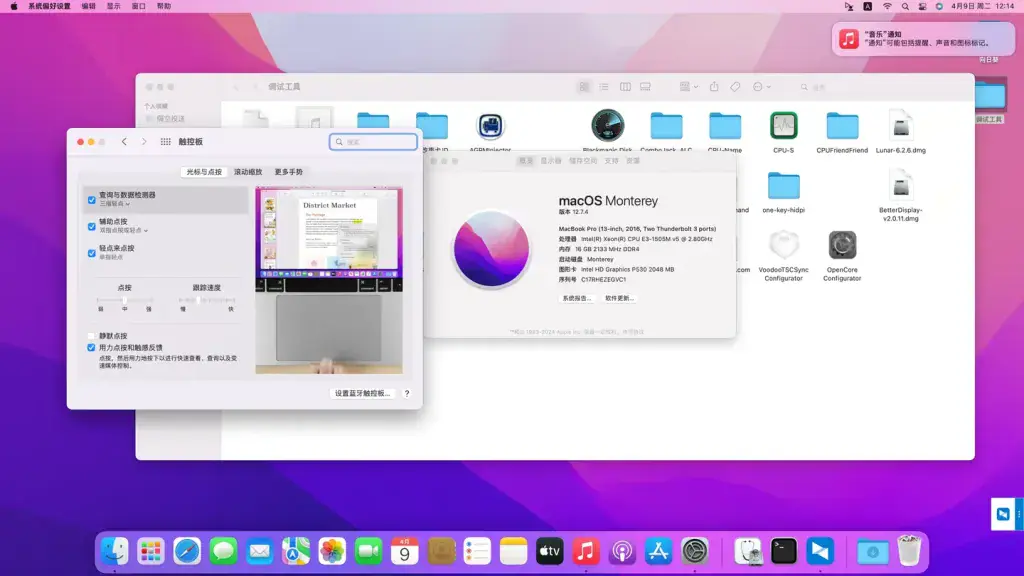The width and height of the screenshot is (1024, 576).
Task: Click the help question-mark button in Trackpad preferences
Action: 407,393
